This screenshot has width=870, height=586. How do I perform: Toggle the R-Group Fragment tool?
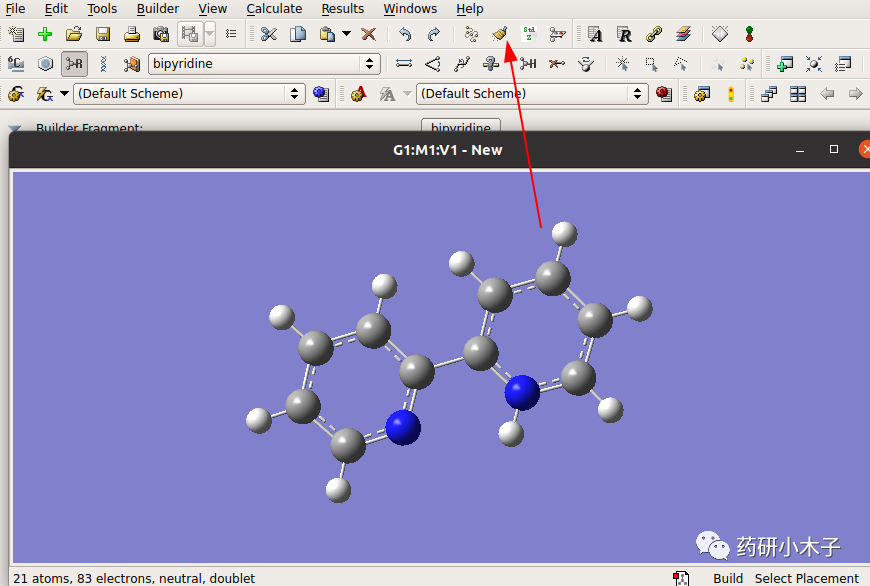click(x=74, y=64)
